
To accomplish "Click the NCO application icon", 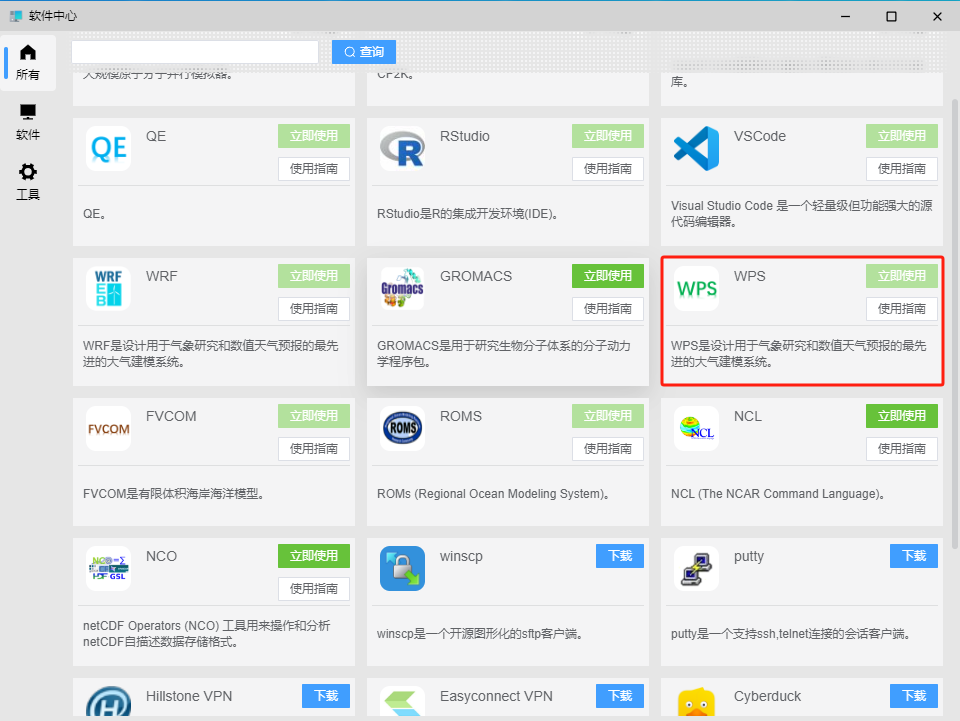I will point(108,569).
